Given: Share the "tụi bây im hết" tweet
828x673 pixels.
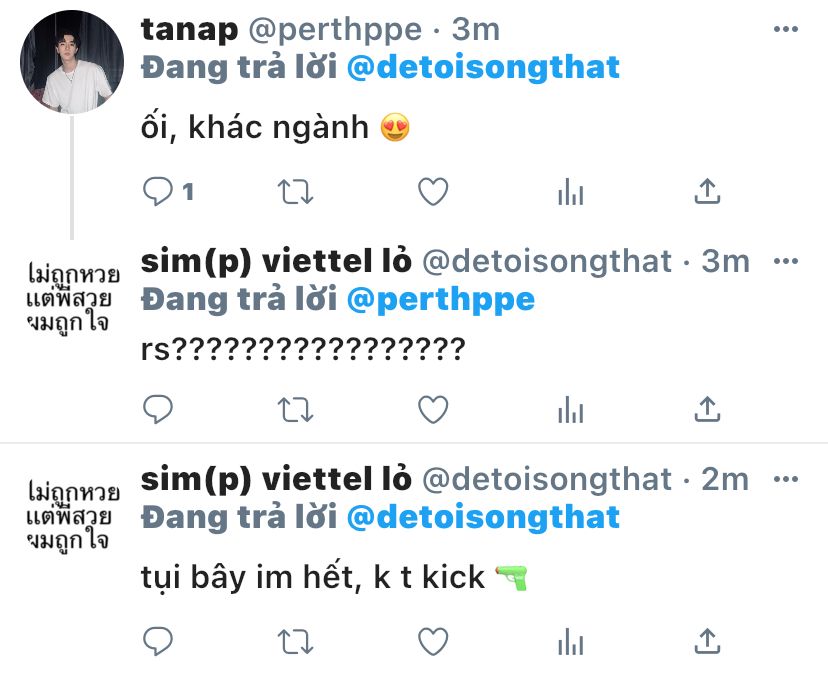Looking at the screenshot, I should (707, 638).
